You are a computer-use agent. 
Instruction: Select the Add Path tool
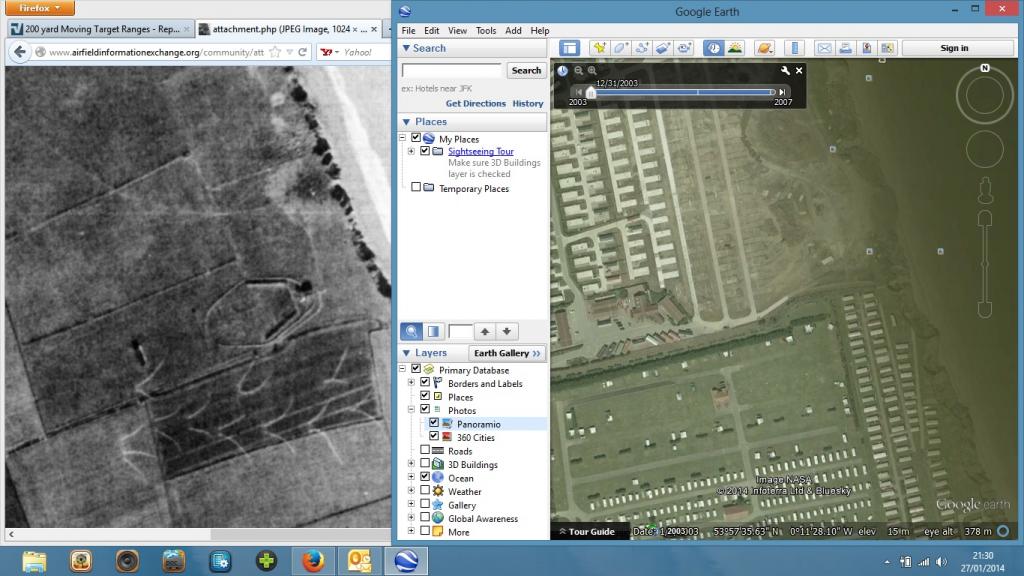(x=641, y=48)
